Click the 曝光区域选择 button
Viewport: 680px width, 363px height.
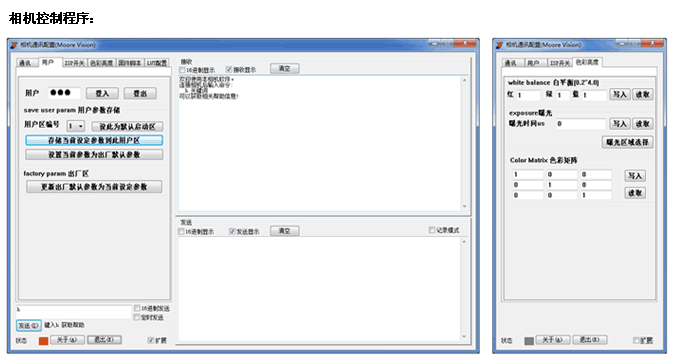point(628,142)
